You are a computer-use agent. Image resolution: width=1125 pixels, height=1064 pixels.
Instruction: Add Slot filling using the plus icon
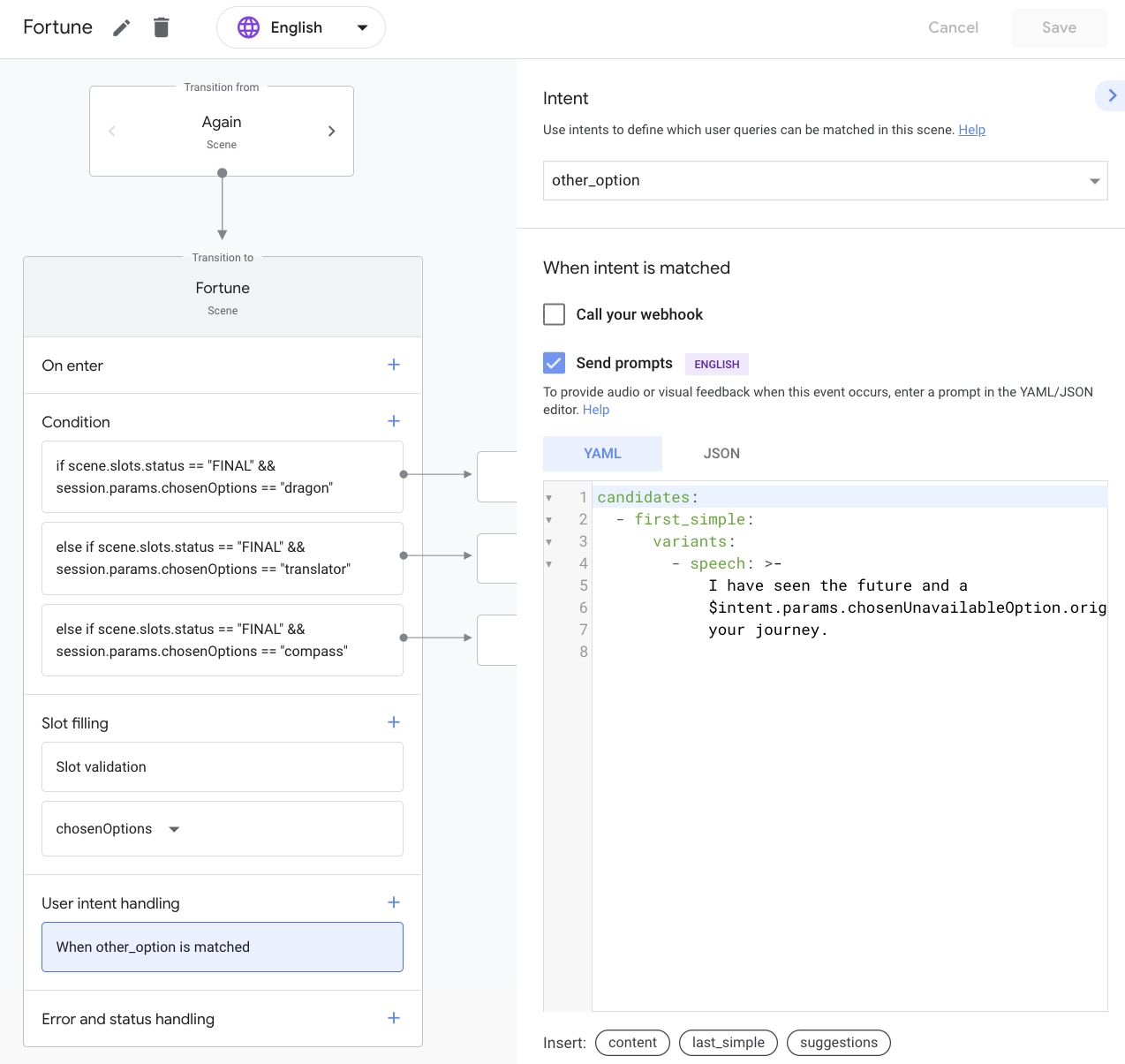(x=394, y=722)
